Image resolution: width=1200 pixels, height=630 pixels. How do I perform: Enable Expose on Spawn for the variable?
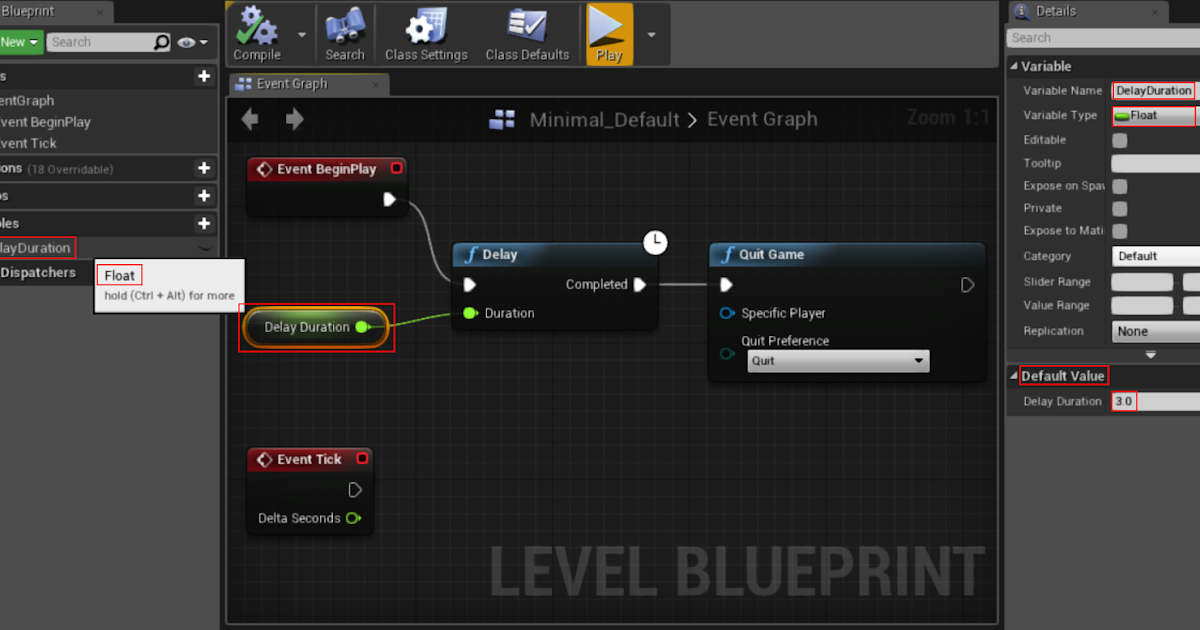(x=1117, y=185)
